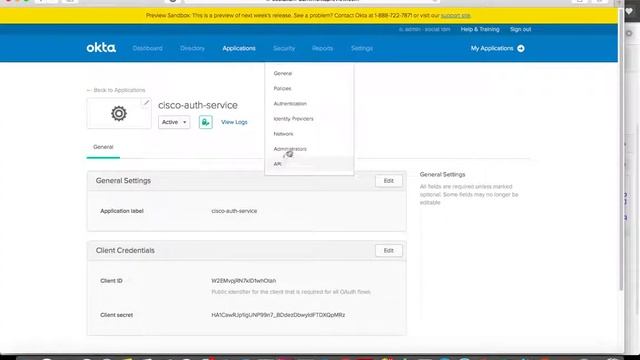Click the heart icon in browser sidebar
Viewport: 640px width, 360px height.
(629, 11)
